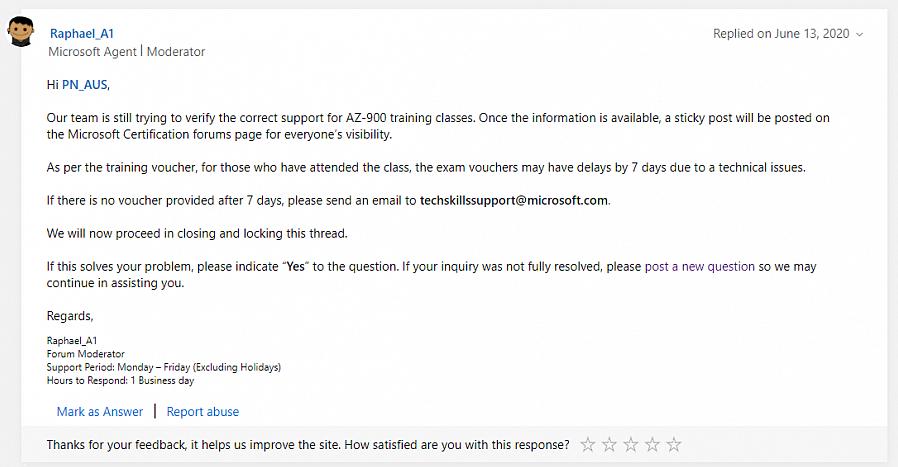
Task: Click the "Hours to Respond: 1 Business day" line
Action: (120, 381)
